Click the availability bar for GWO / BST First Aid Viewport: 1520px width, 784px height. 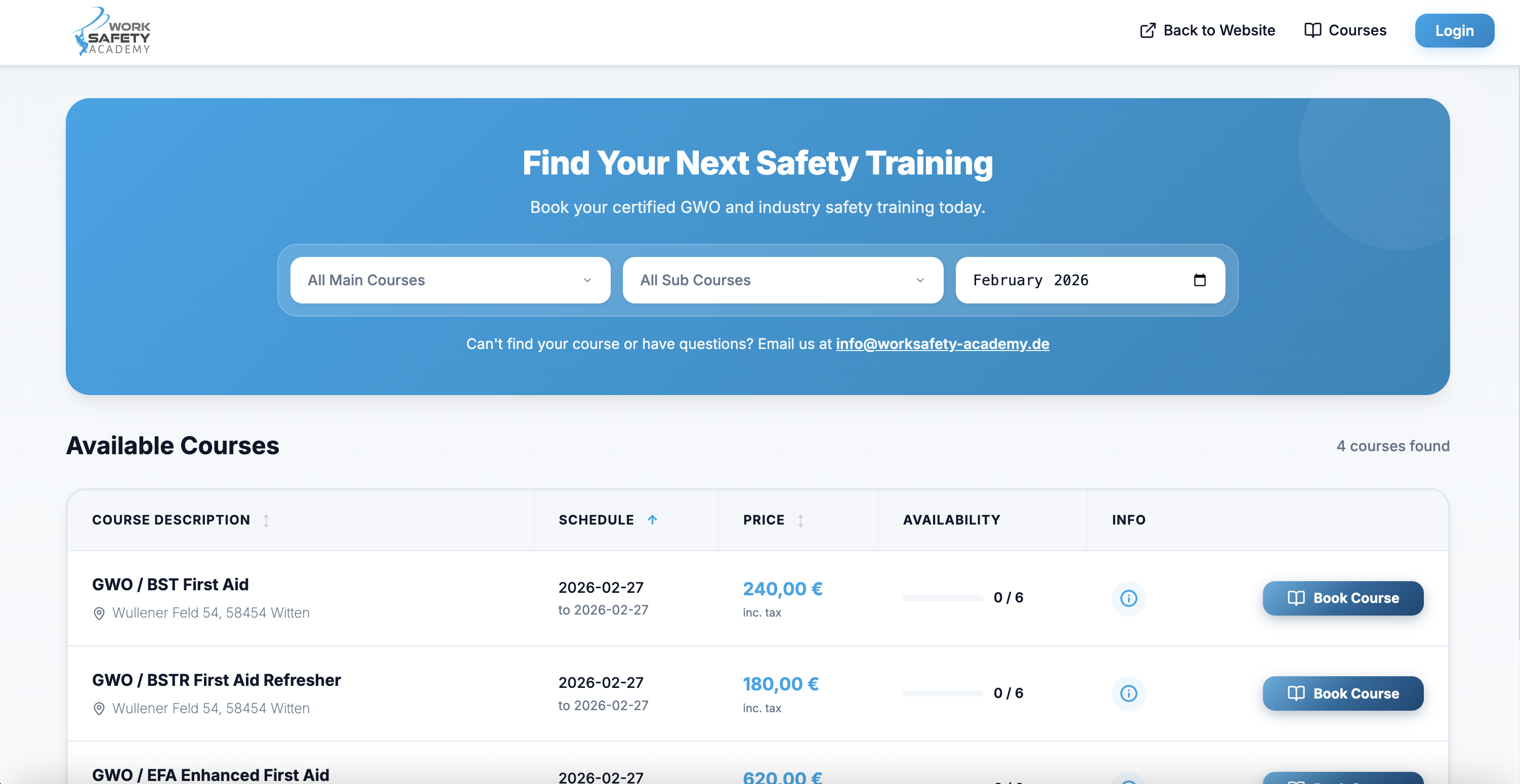(x=942, y=597)
